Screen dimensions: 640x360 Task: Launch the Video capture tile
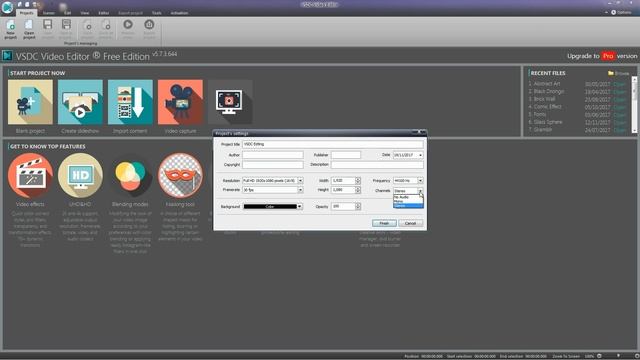pyautogui.click(x=180, y=102)
